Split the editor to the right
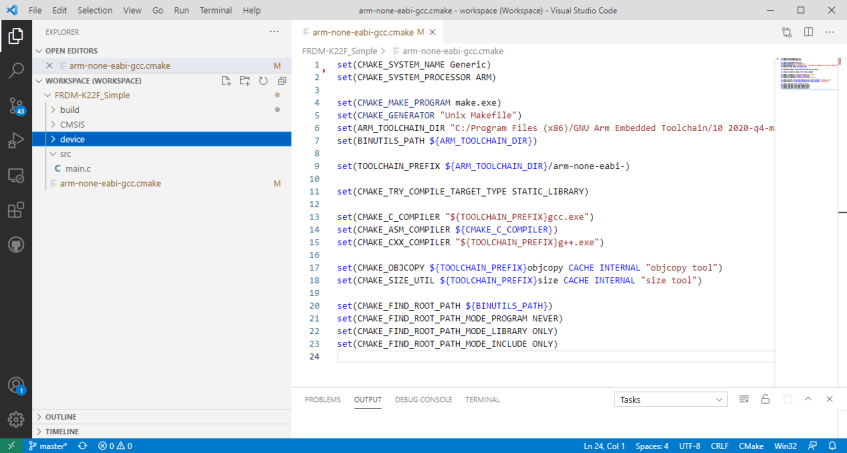The width and height of the screenshot is (847, 453). [x=807, y=32]
